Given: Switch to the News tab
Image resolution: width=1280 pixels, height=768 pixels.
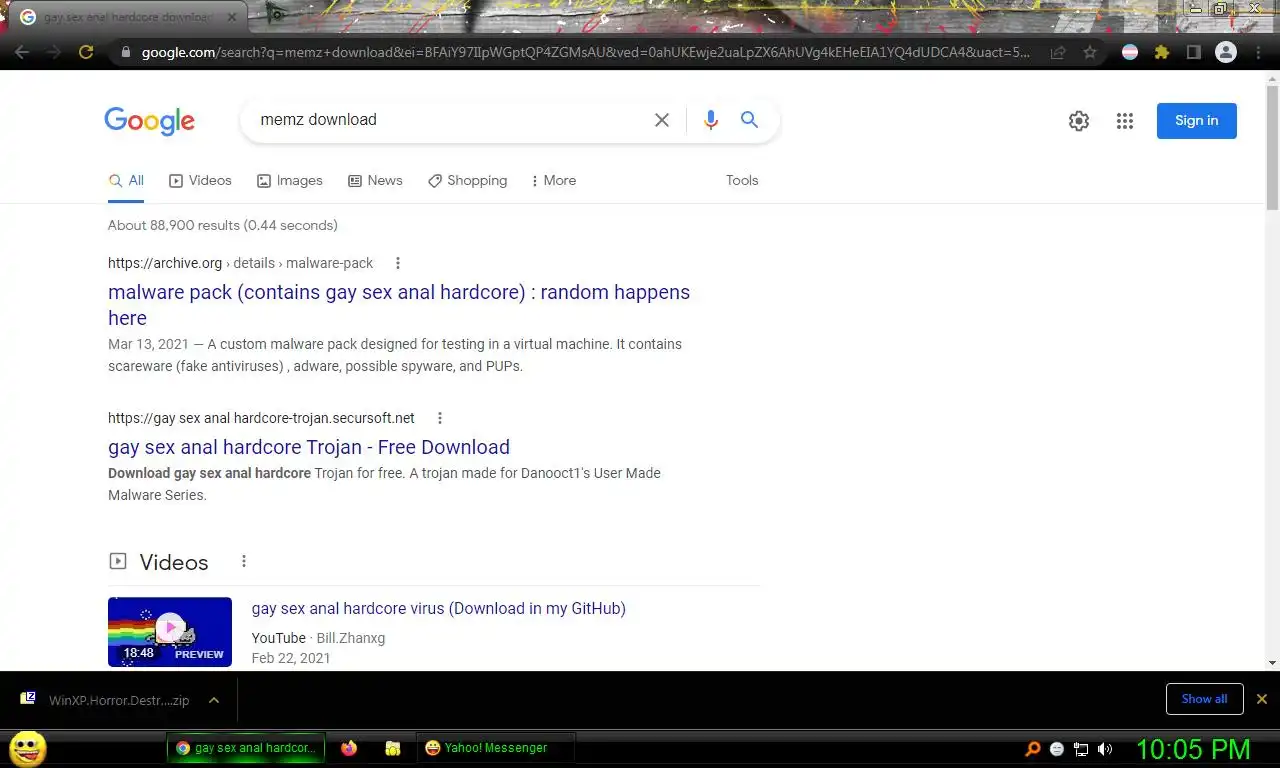Looking at the screenshot, I should [x=375, y=180].
